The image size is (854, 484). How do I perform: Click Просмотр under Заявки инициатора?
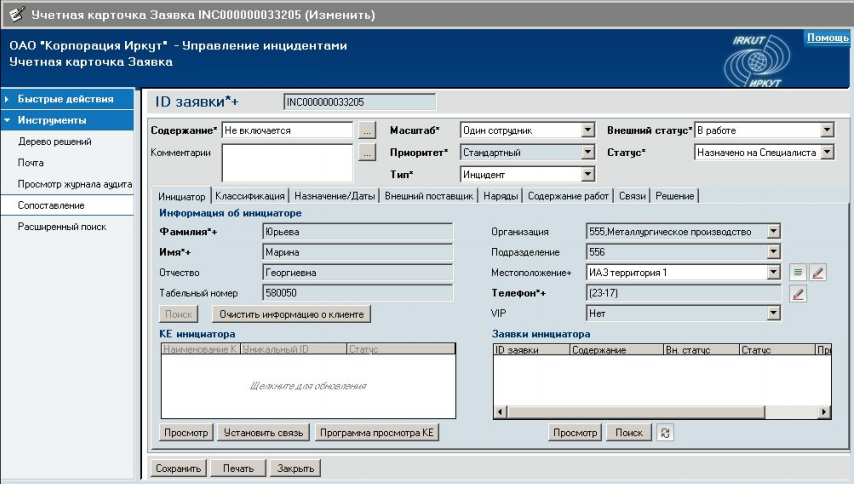coord(575,433)
